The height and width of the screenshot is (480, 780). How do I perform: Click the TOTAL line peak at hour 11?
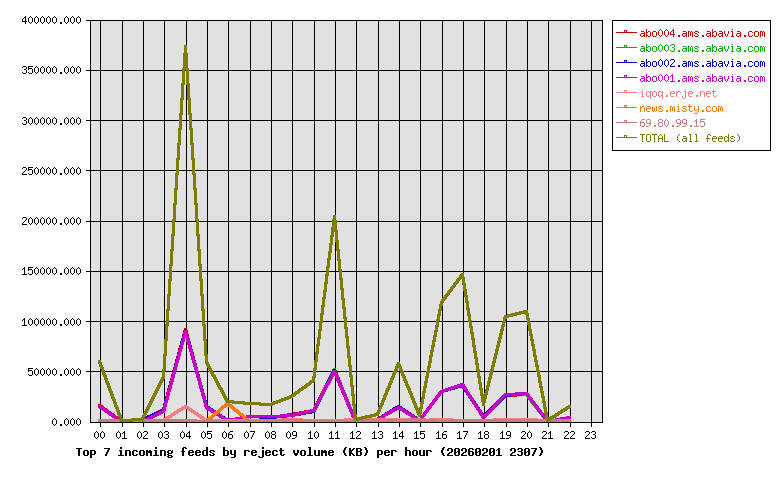pyautogui.click(x=334, y=218)
